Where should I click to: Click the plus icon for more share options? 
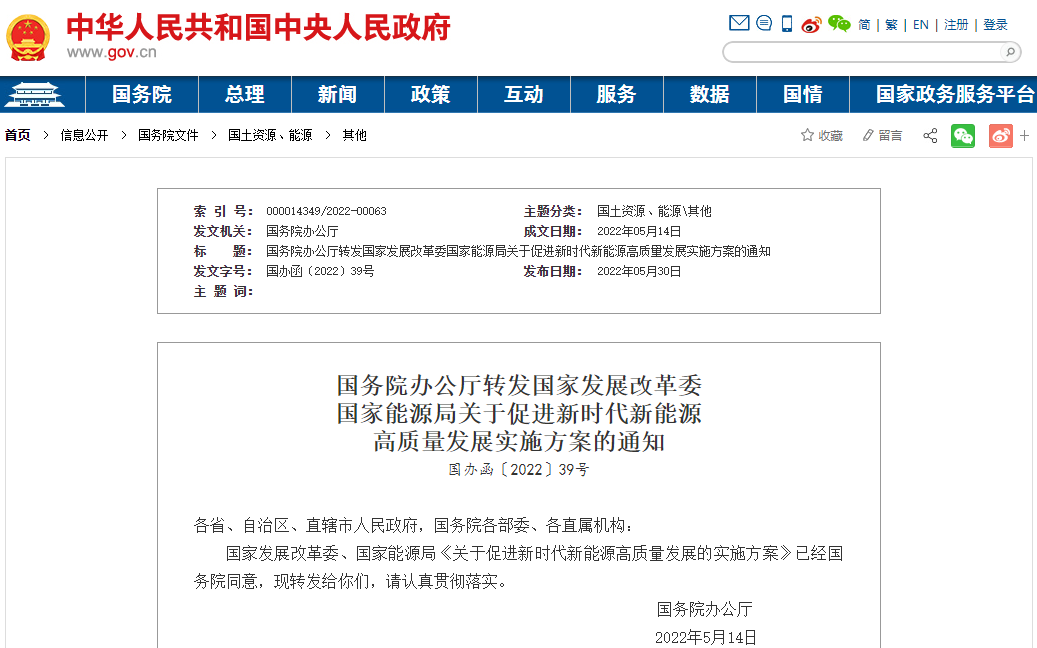click(x=1024, y=135)
